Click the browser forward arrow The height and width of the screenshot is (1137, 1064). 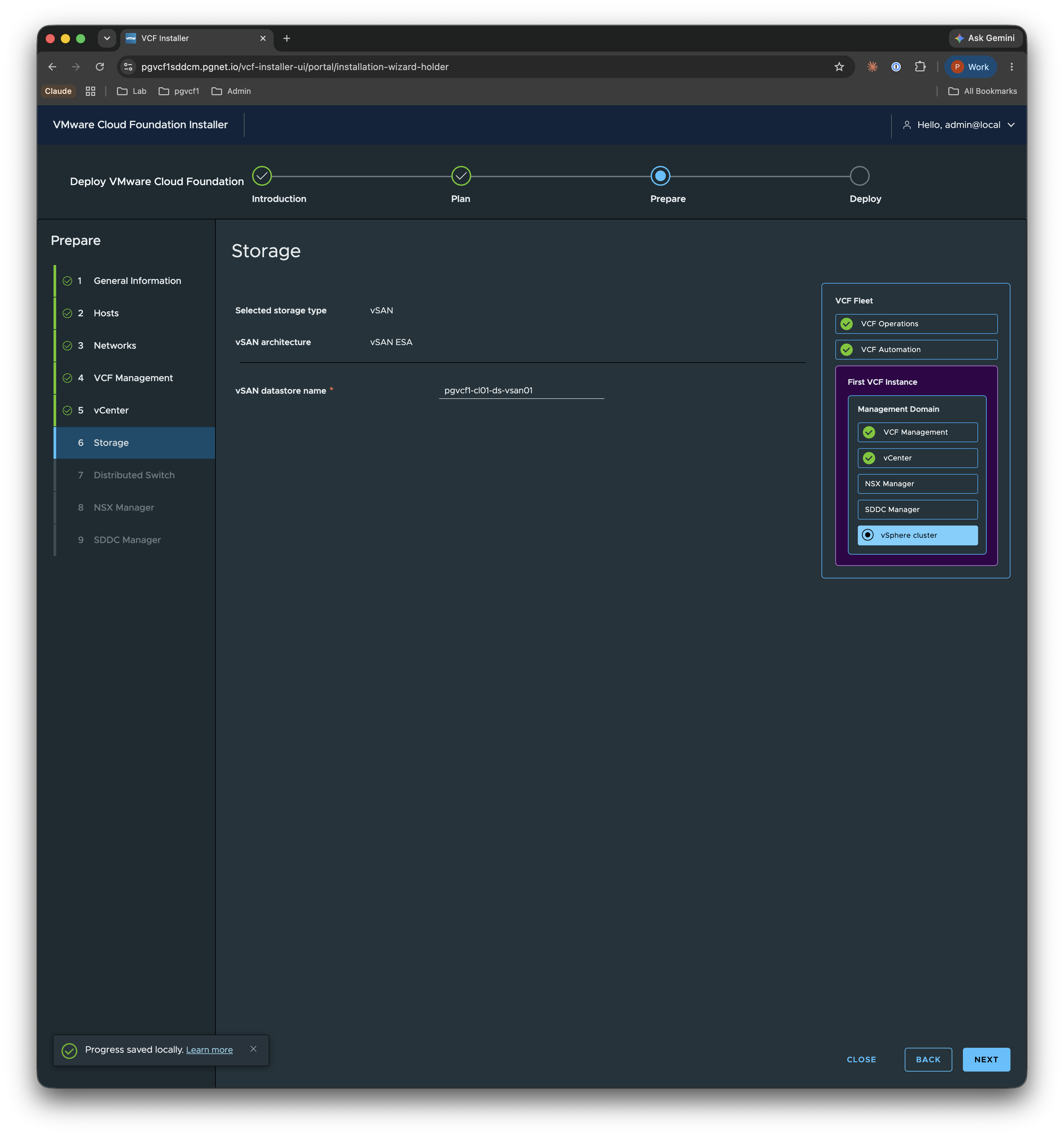coord(76,67)
